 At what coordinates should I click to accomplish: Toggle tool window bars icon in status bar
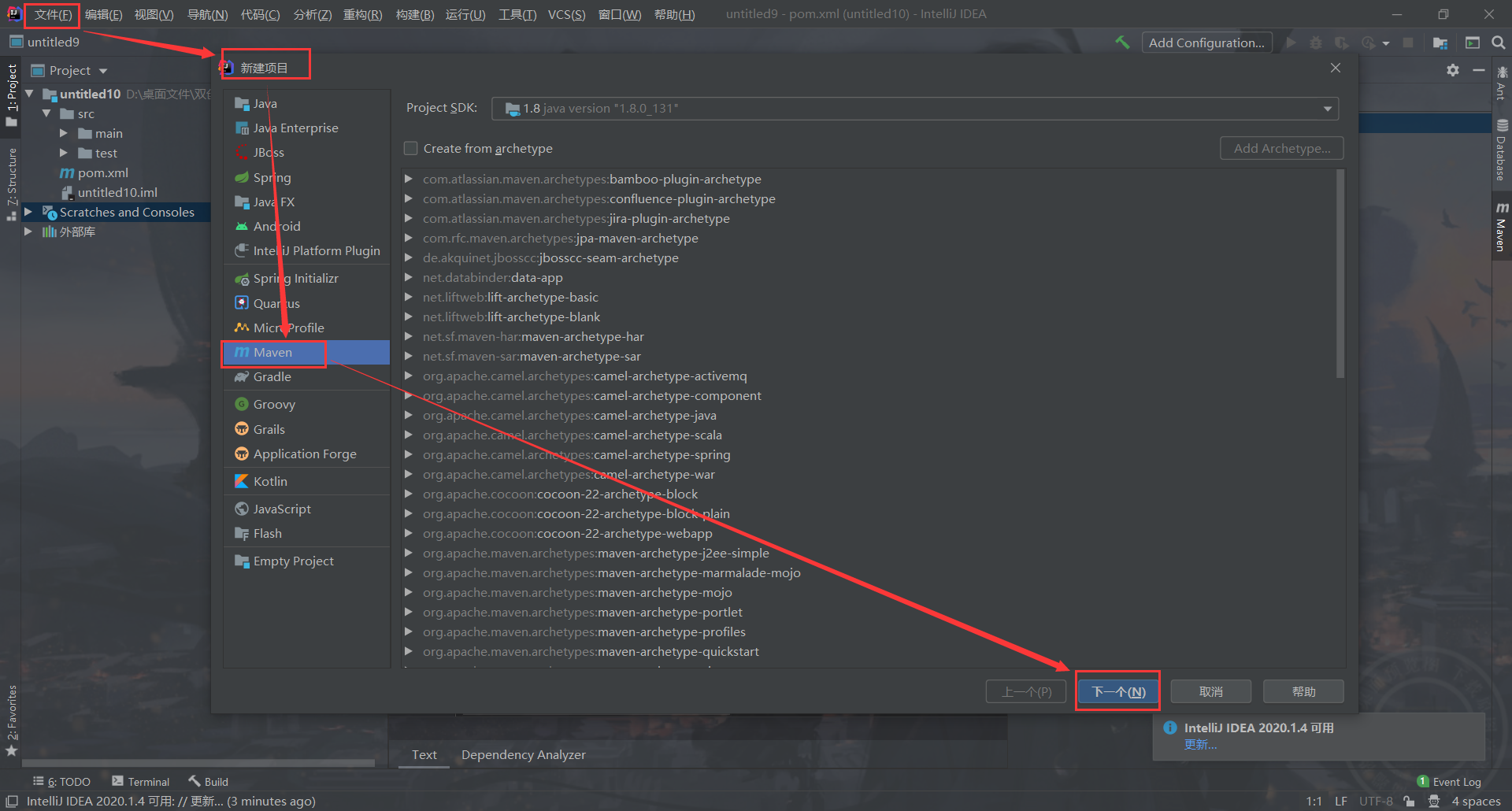tap(12, 801)
